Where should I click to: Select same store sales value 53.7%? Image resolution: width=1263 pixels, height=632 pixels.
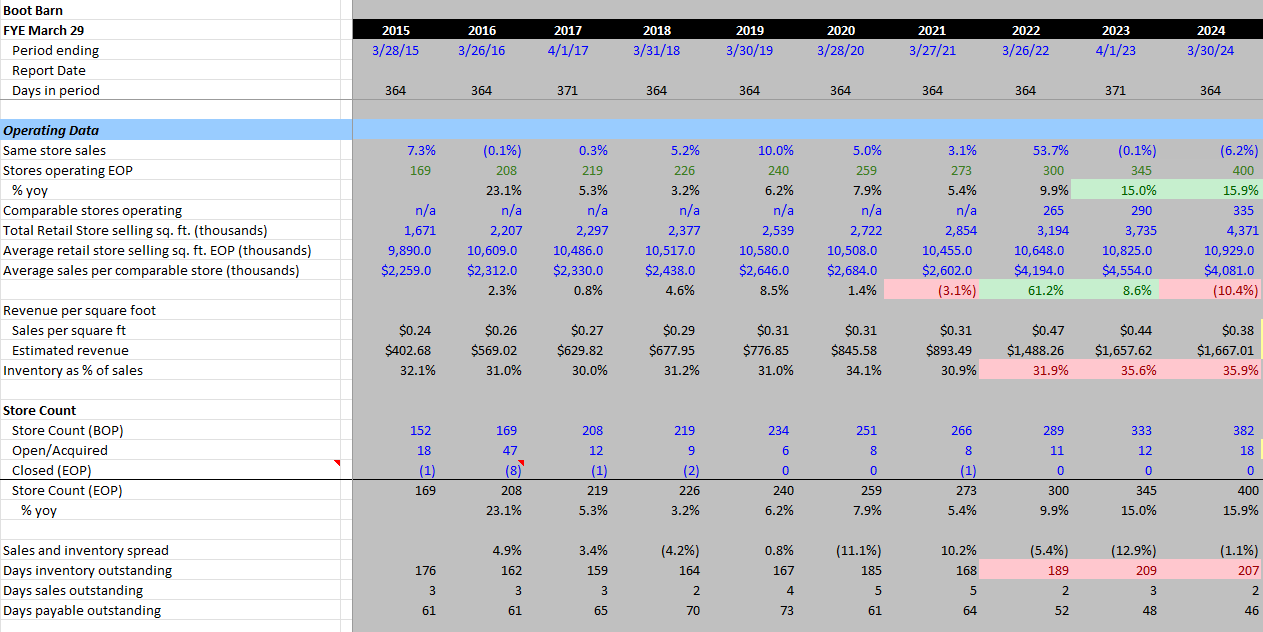tap(1050, 150)
